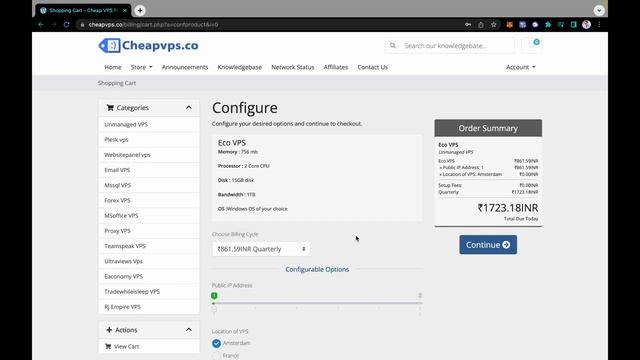This screenshot has height=360, width=640.
Task: Select the Unmanaged VPS category
Action: pos(149,124)
